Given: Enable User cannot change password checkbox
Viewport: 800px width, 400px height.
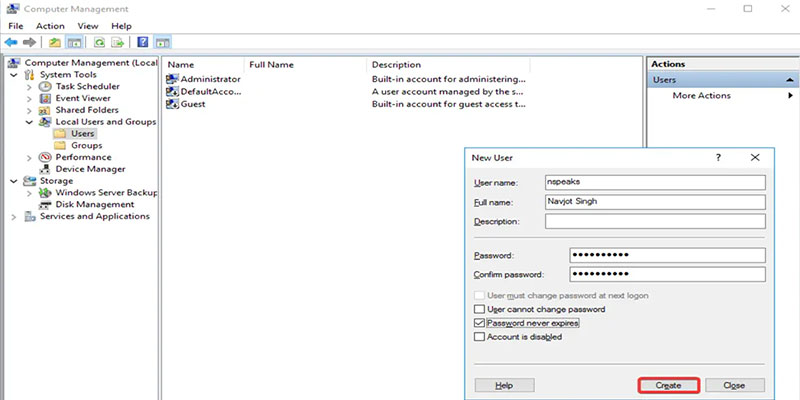Looking at the screenshot, I should pyautogui.click(x=479, y=310).
